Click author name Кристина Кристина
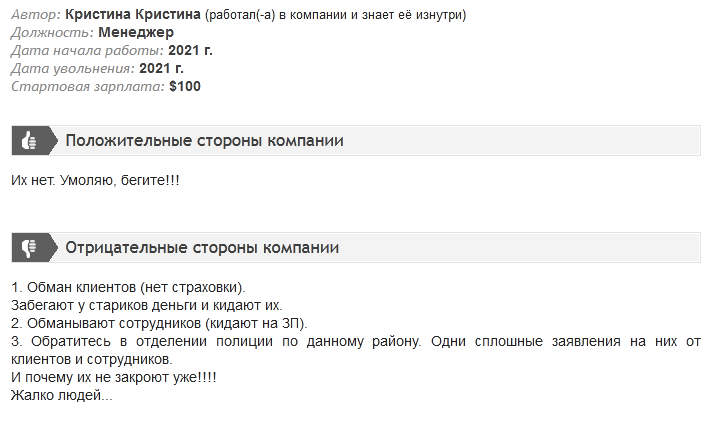The image size is (711, 438). pyautogui.click(x=133, y=15)
